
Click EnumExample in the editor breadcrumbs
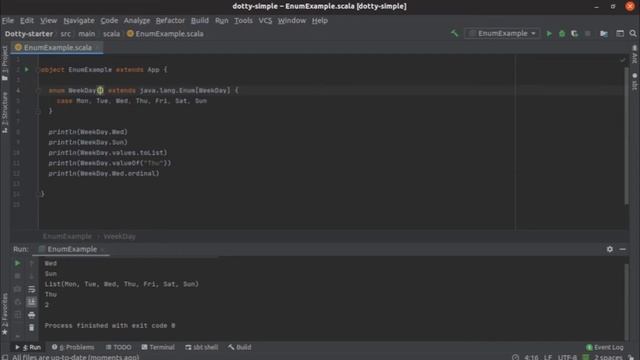[67, 236]
